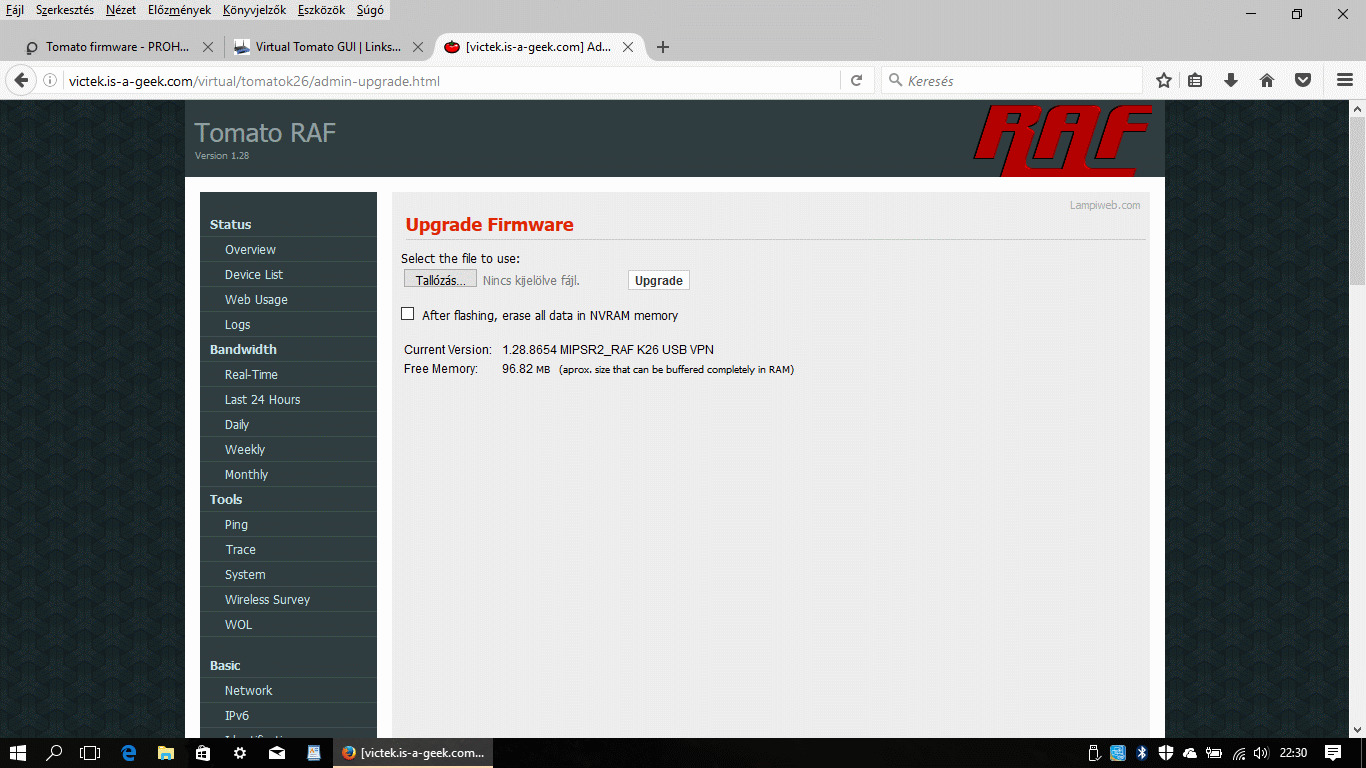Open the Fájl menu
Viewport: 1366px width, 768px height.
[x=15, y=10]
